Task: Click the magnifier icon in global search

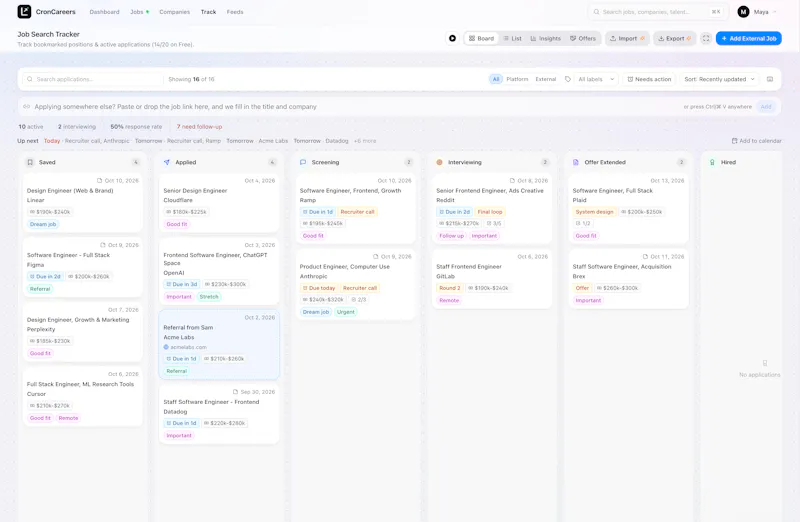Action: [596, 12]
